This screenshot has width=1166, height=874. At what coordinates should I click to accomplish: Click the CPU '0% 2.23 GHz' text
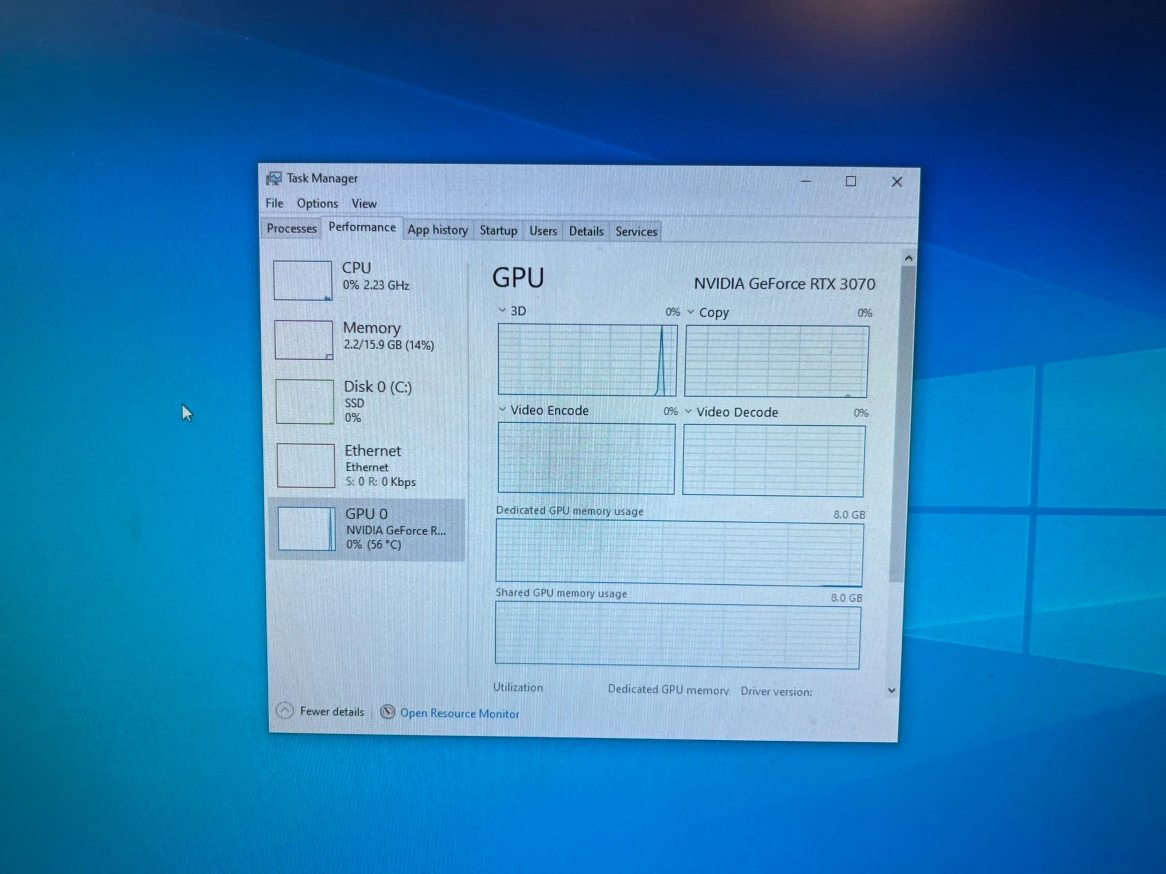coord(376,285)
